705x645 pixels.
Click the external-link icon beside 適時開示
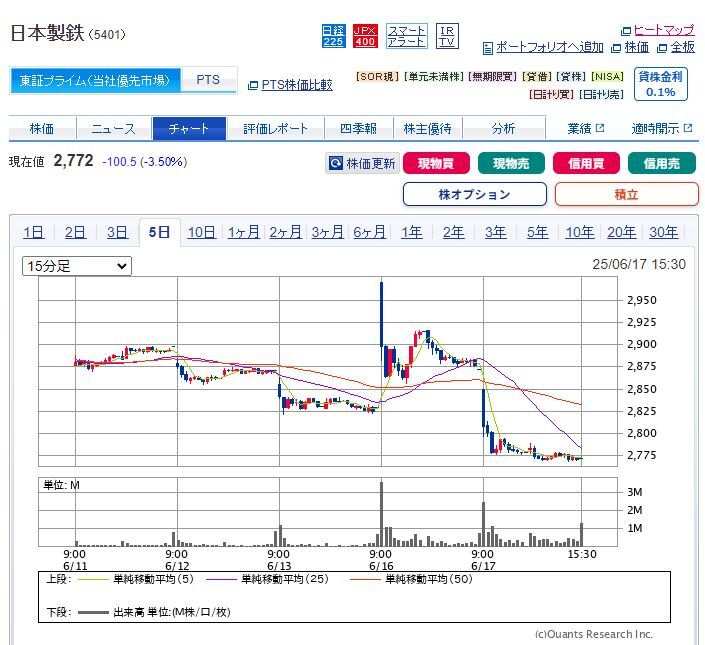point(688,128)
